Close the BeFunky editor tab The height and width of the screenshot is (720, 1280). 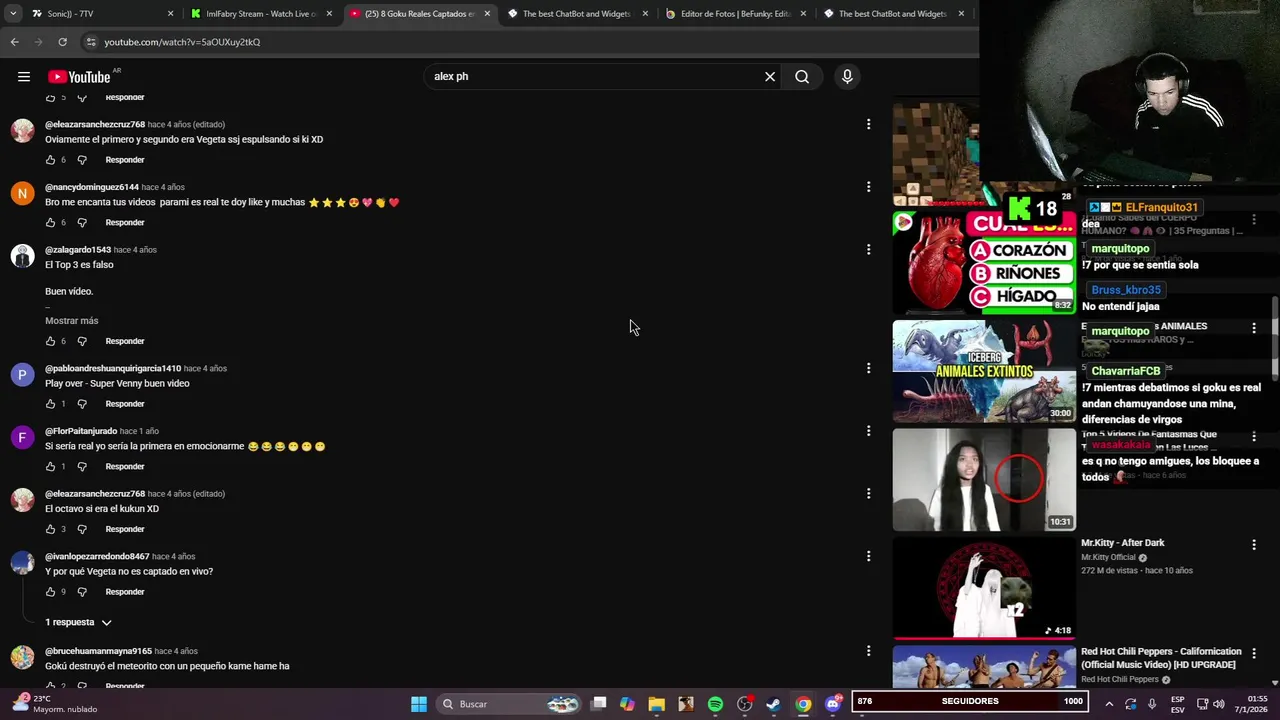pos(803,14)
